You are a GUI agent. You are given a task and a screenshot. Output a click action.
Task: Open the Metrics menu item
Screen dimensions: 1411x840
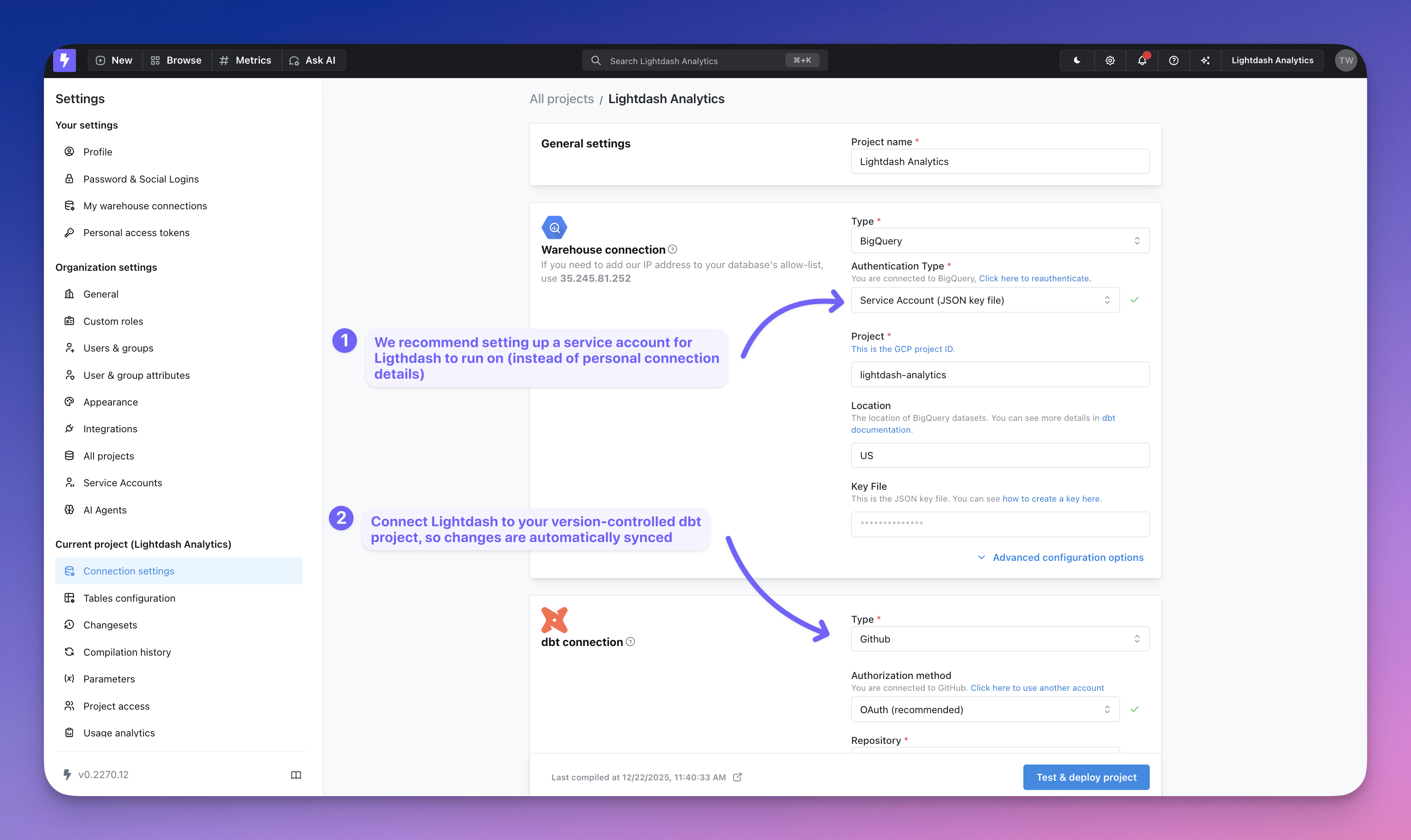point(246,60)
